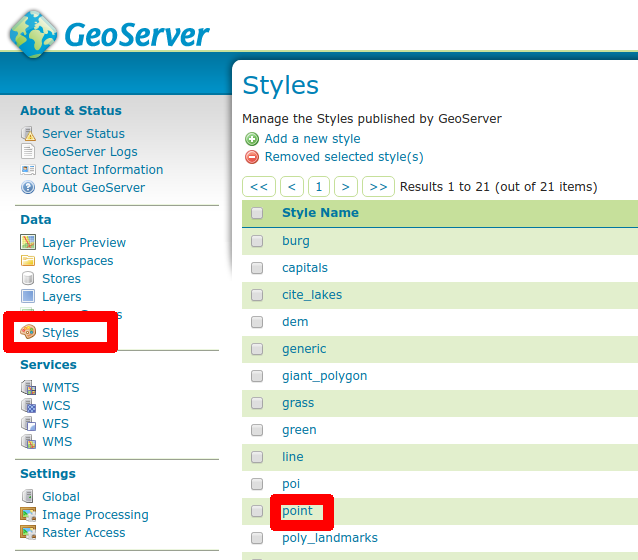638x560 pixels.
Task: Check the capitals style checkbox
Action: [257, 268]
